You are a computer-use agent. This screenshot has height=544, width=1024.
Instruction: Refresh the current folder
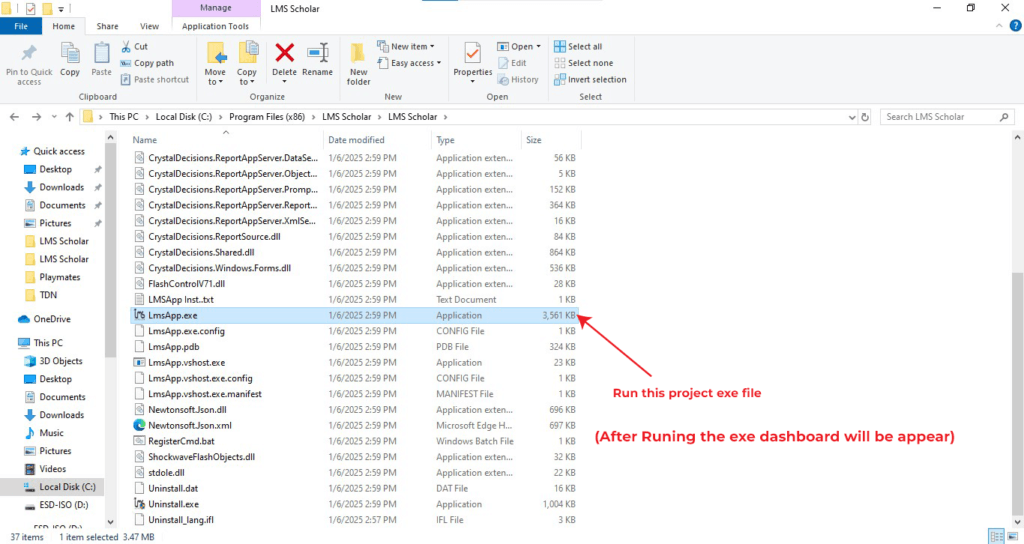[x=865, y=117]
